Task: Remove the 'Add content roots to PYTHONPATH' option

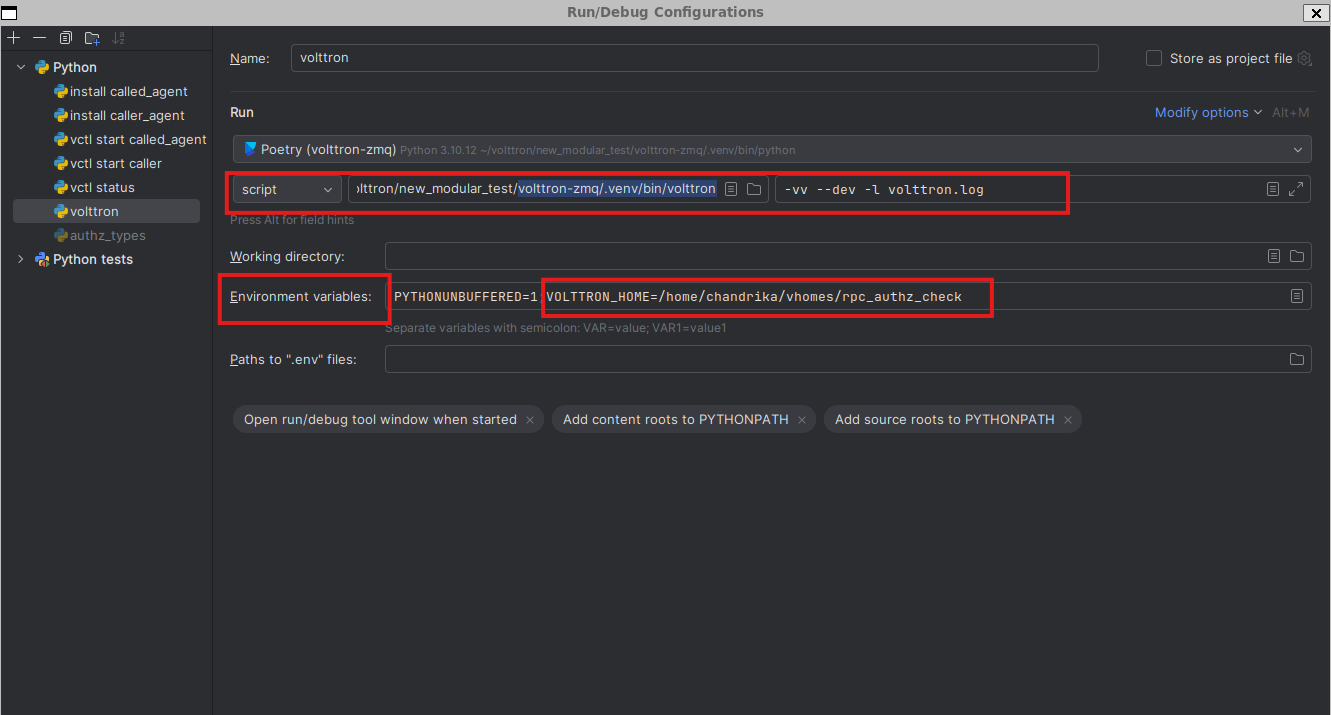Action: point(802,420)
